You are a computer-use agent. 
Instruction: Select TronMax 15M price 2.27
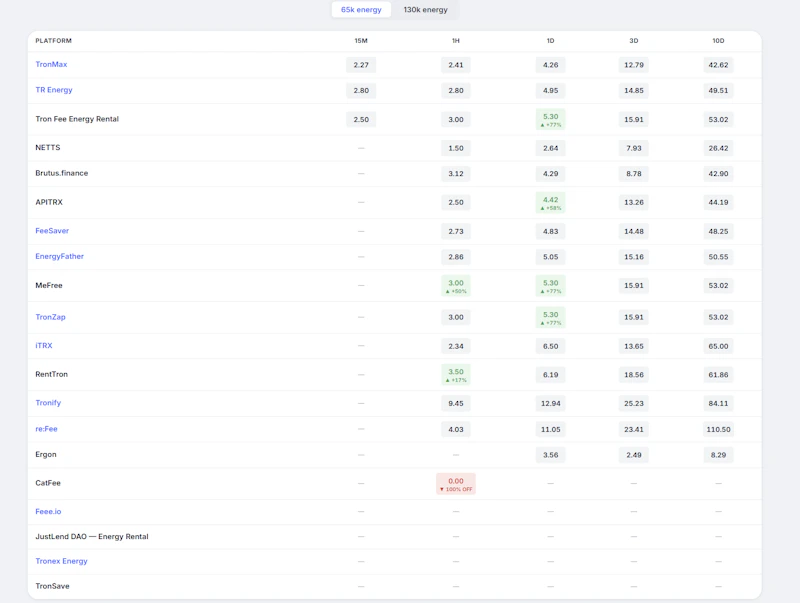[x=361, y=65]
